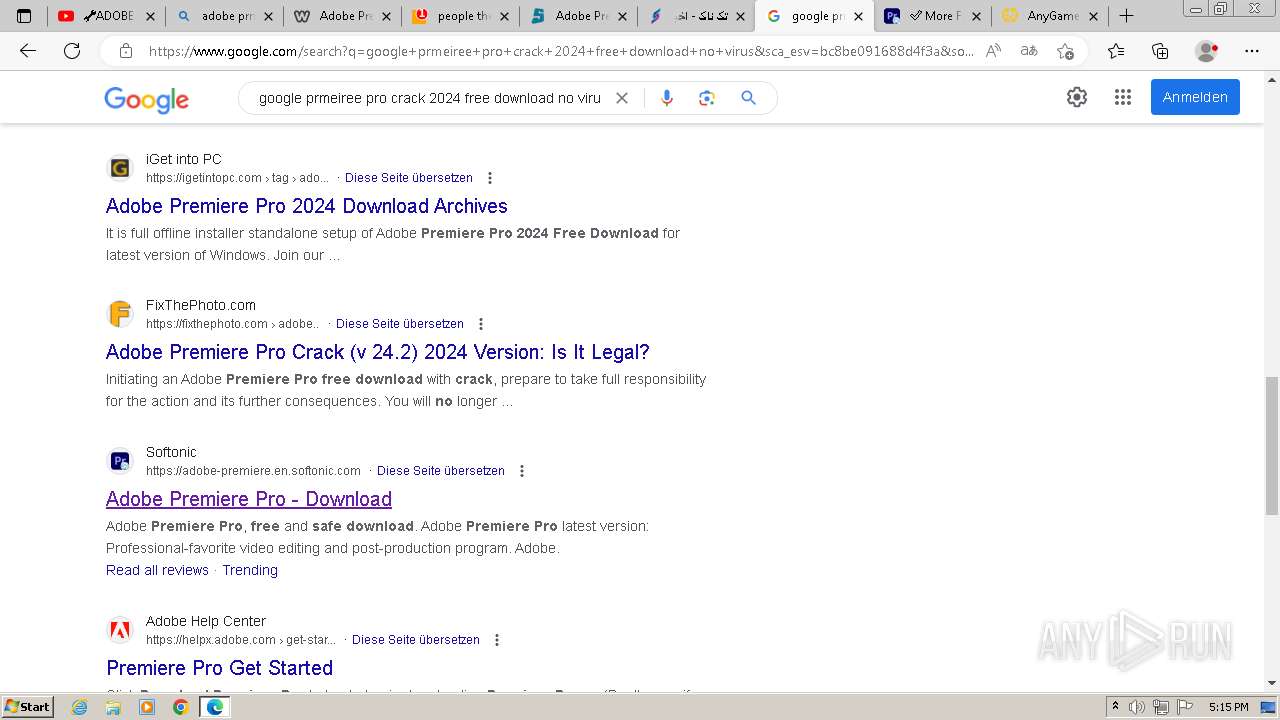Viewport: 1280px width, 720px height.
Task: Translate the iGet into PC result page
Action: tap(409, 178)
